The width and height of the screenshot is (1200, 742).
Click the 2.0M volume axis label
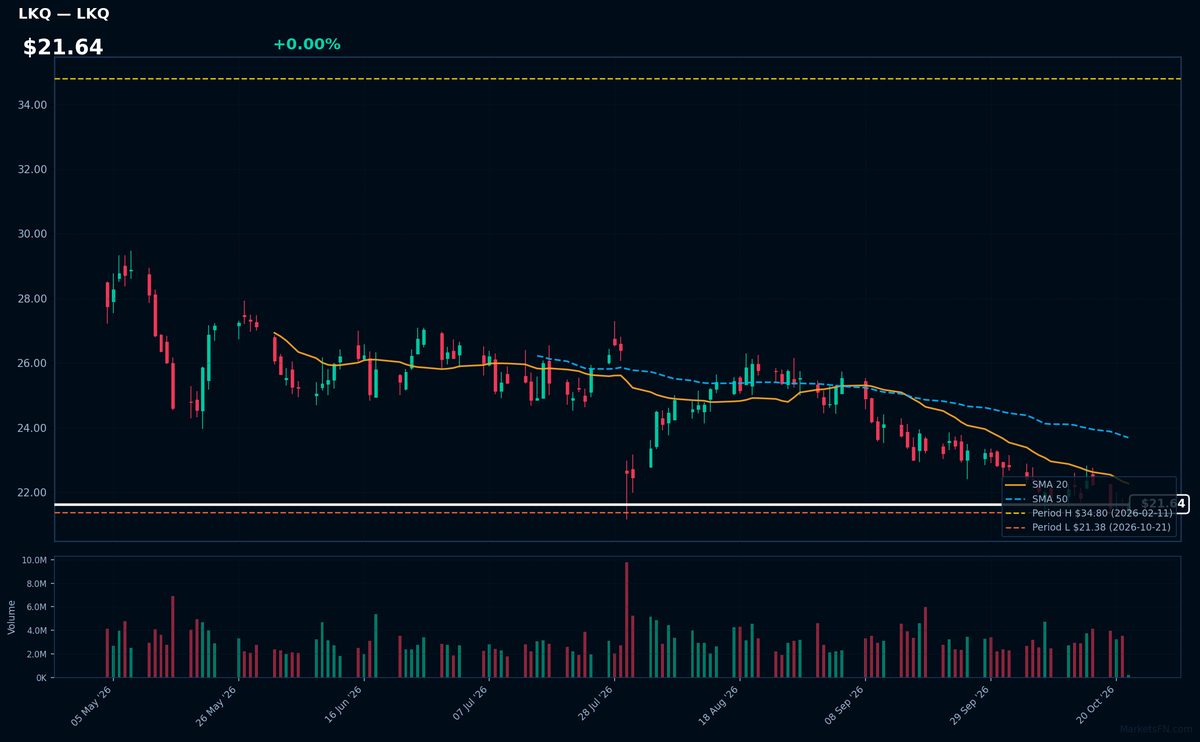coord(37,654)
